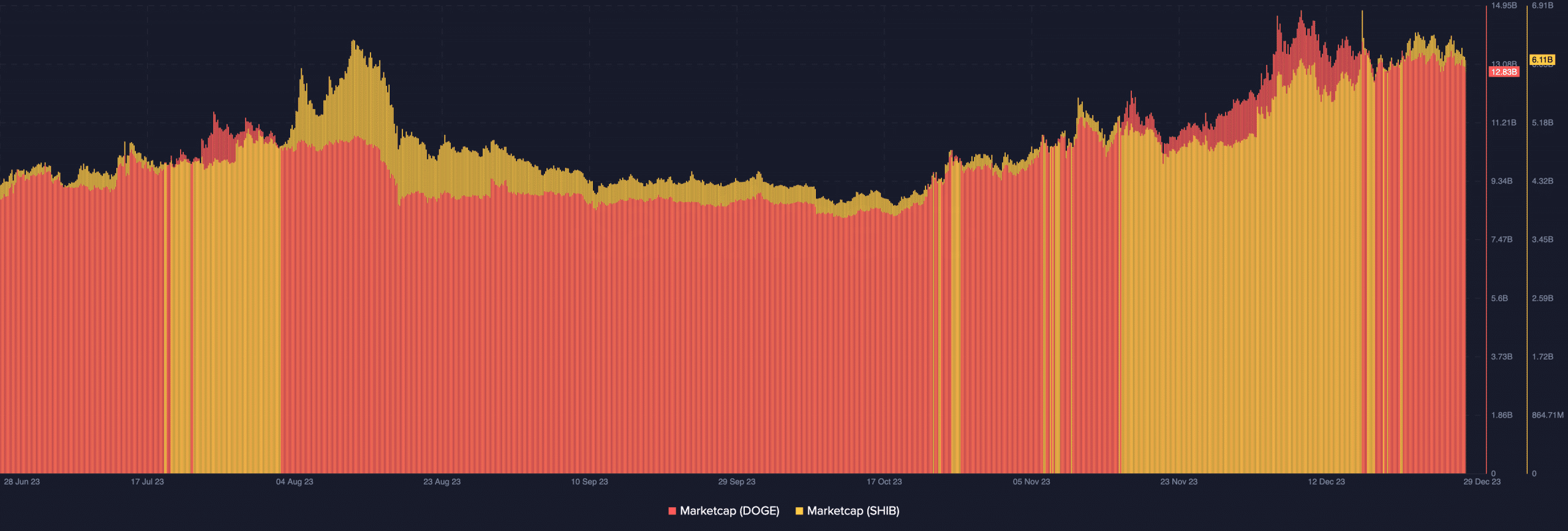Select the 29 Dec 23 date label

[x=1482, y=481]
